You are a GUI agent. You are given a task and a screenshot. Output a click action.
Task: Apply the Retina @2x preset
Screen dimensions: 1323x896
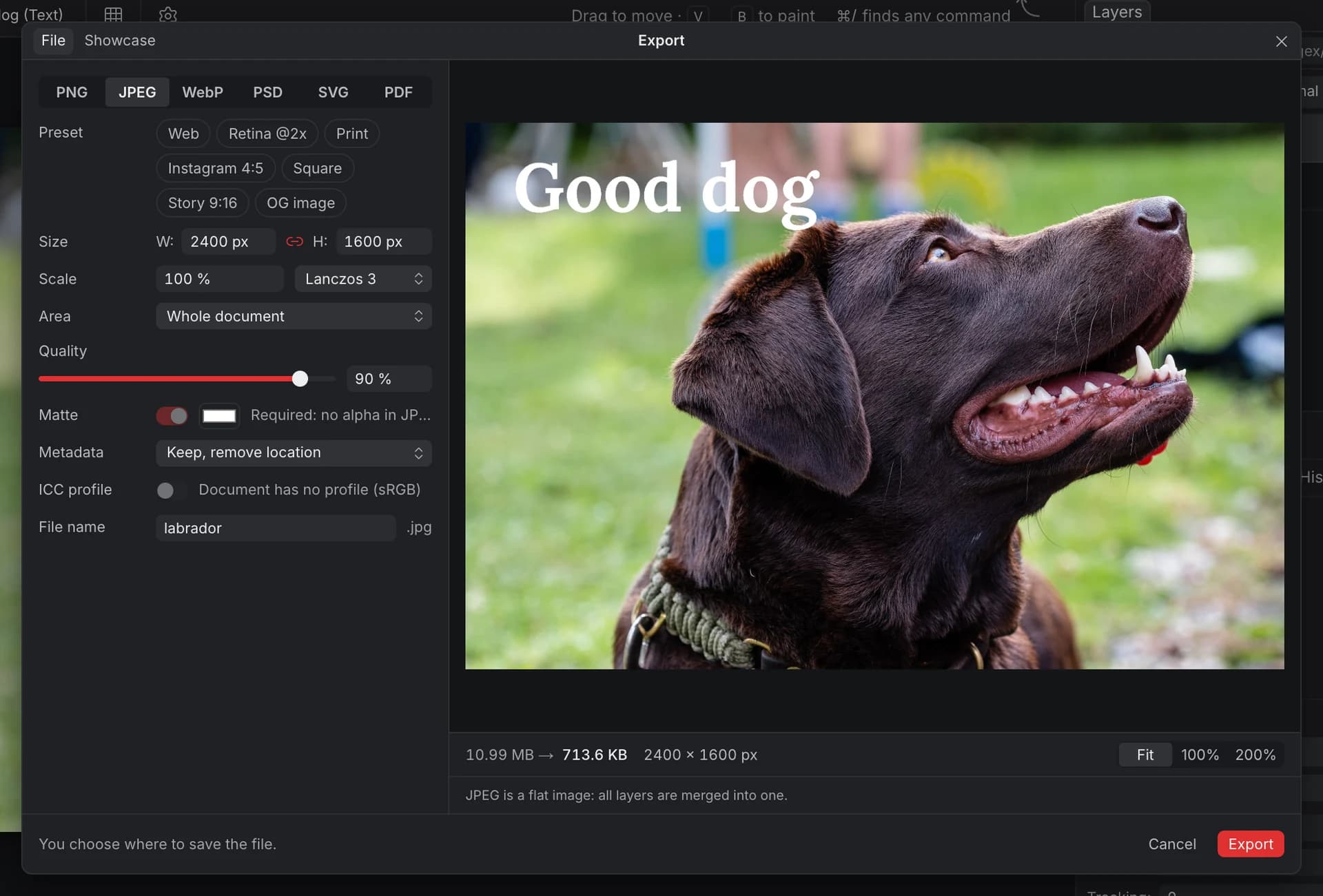pos(267,134)
